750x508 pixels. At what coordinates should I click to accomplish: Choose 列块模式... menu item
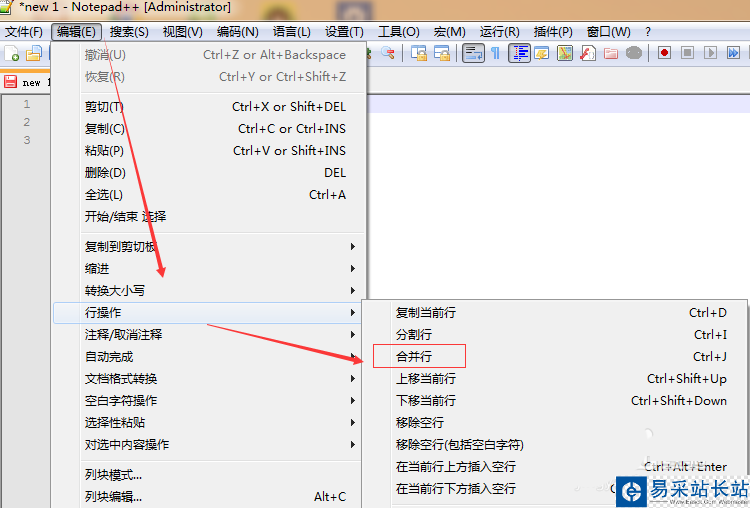pos(209,475)
